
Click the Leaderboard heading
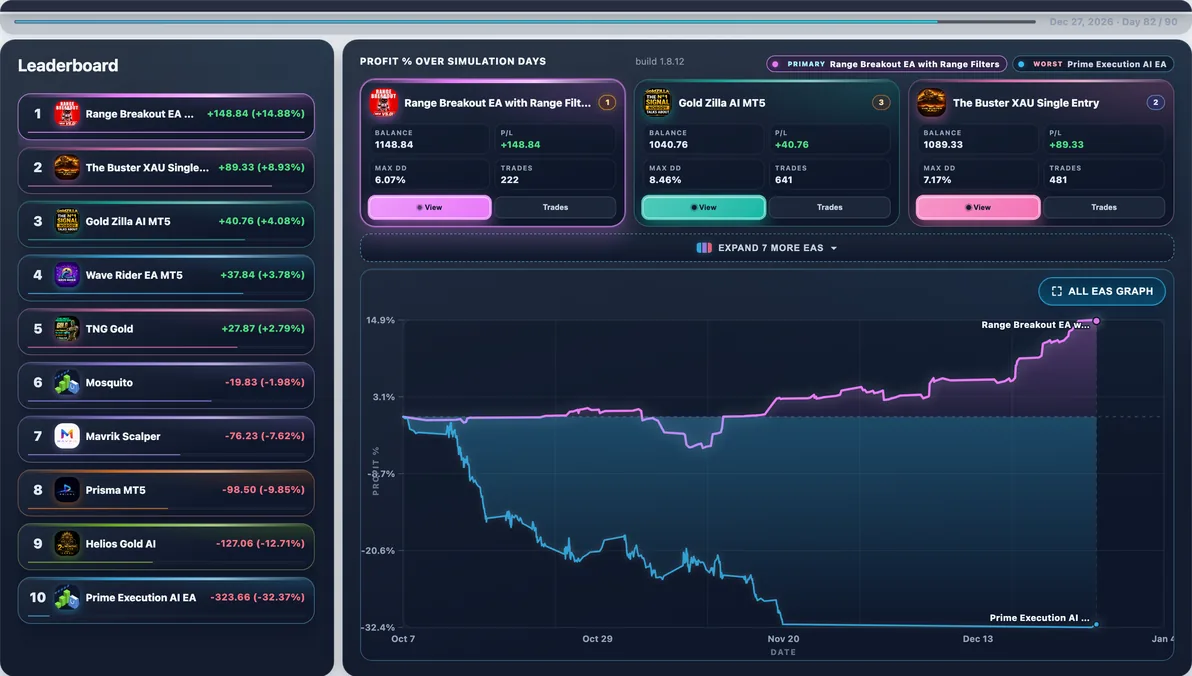tap(68, 65)
